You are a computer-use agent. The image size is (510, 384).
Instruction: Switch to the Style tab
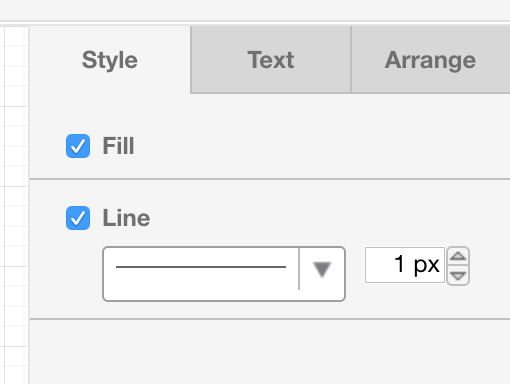click(110, 60)
